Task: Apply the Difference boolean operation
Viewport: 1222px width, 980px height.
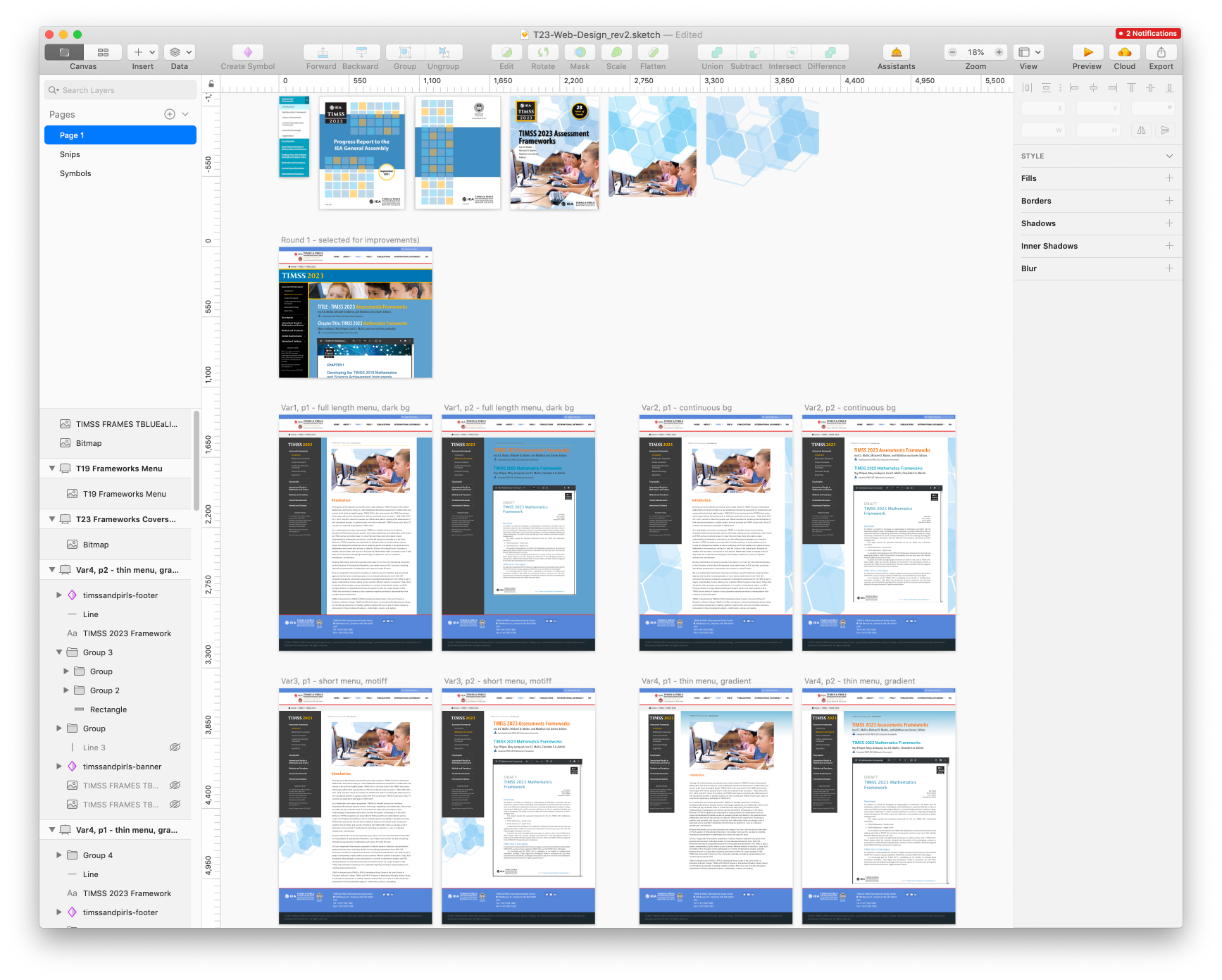Action: (830, 52)
